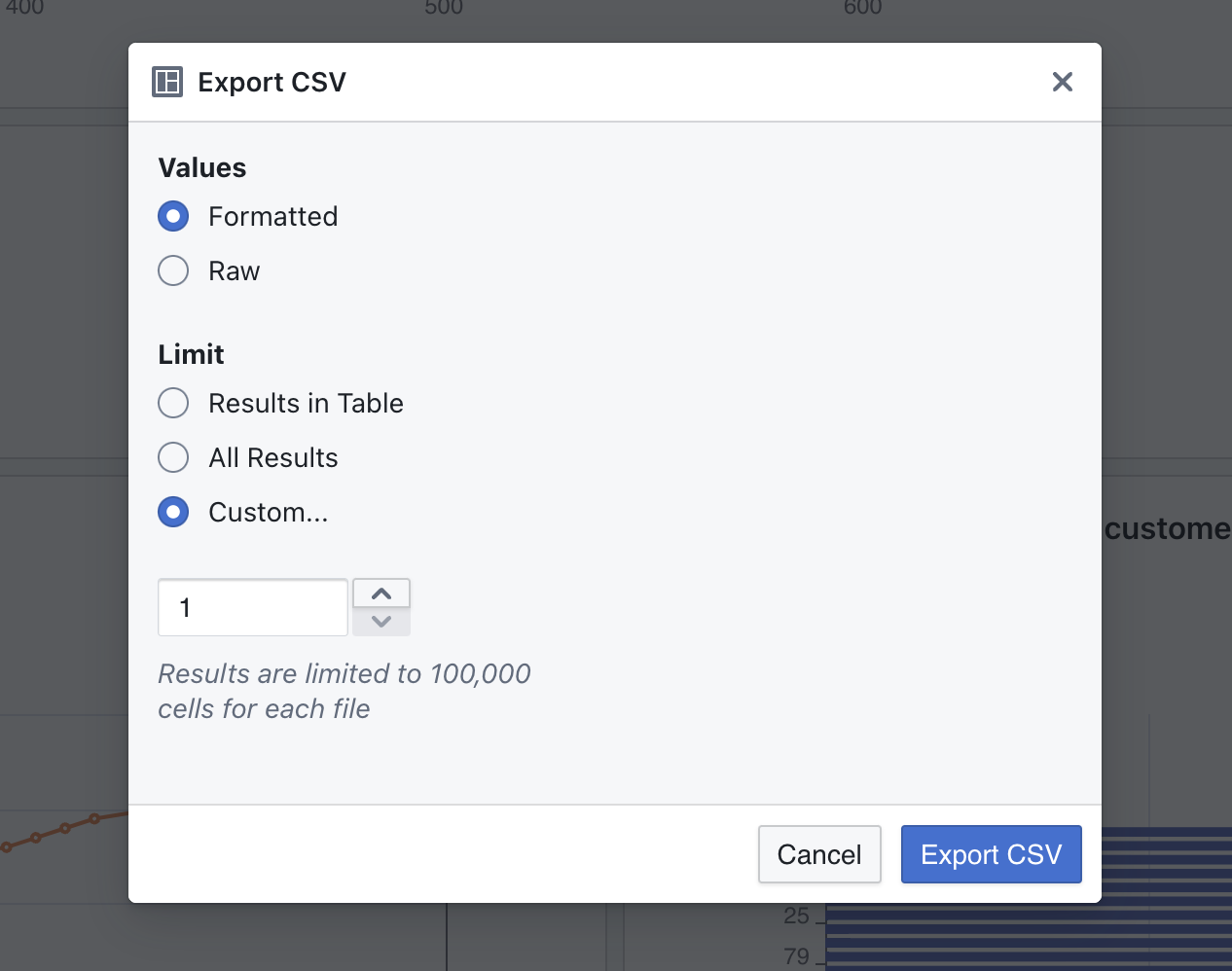Viewport: 1232px width, 971px height.
Task: Cancel the CSV export
Action: coord(819,854)
